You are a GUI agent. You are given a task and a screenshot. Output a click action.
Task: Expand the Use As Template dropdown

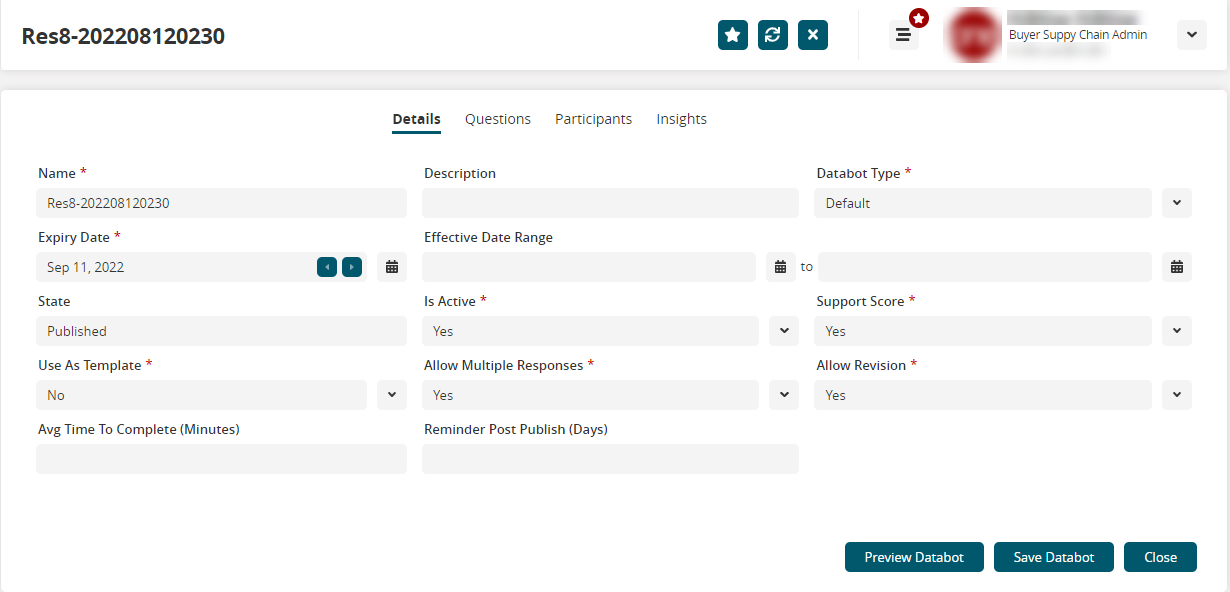tap(392, 395)
